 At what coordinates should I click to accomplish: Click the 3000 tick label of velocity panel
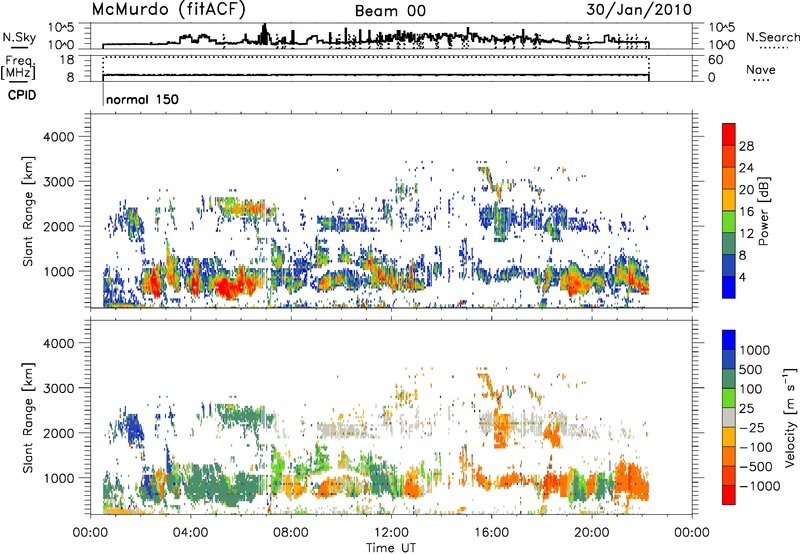(58, 388)
